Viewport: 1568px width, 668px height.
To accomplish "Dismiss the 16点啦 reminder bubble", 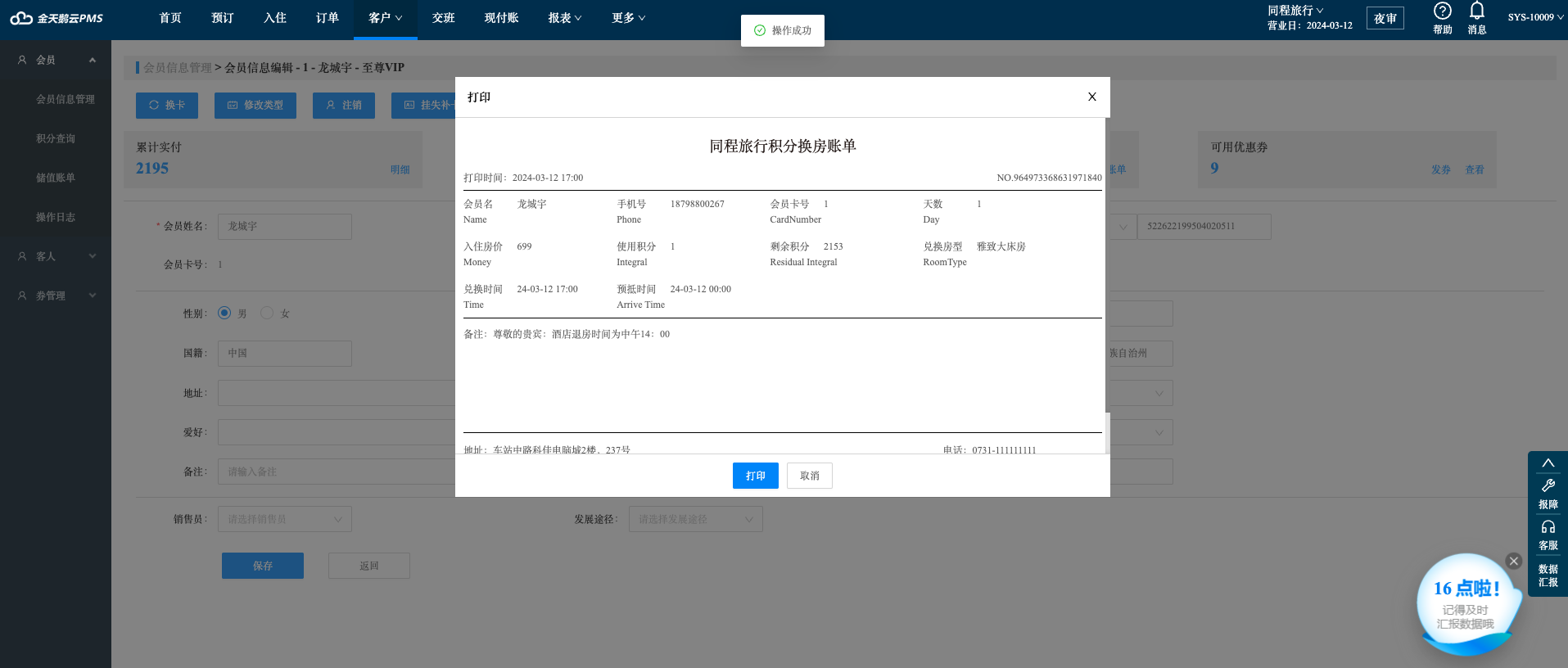I will [x=1514, y=561].
